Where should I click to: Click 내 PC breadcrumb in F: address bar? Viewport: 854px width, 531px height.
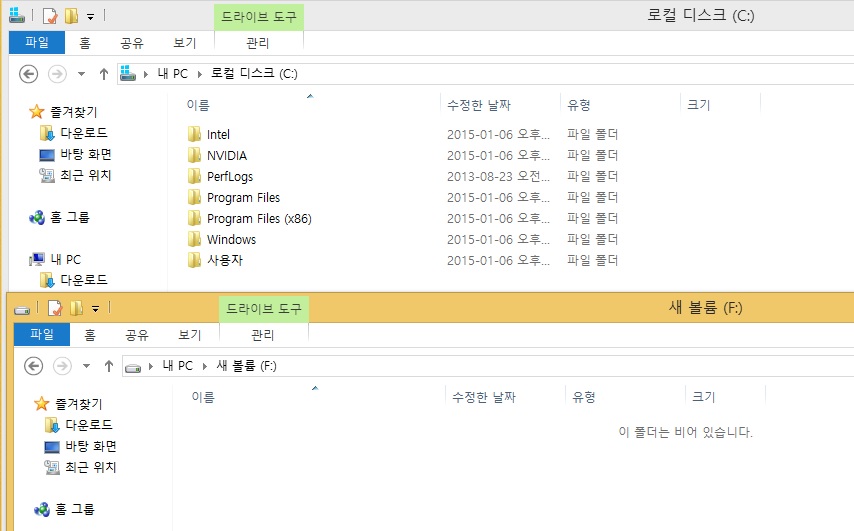[178, 366]
